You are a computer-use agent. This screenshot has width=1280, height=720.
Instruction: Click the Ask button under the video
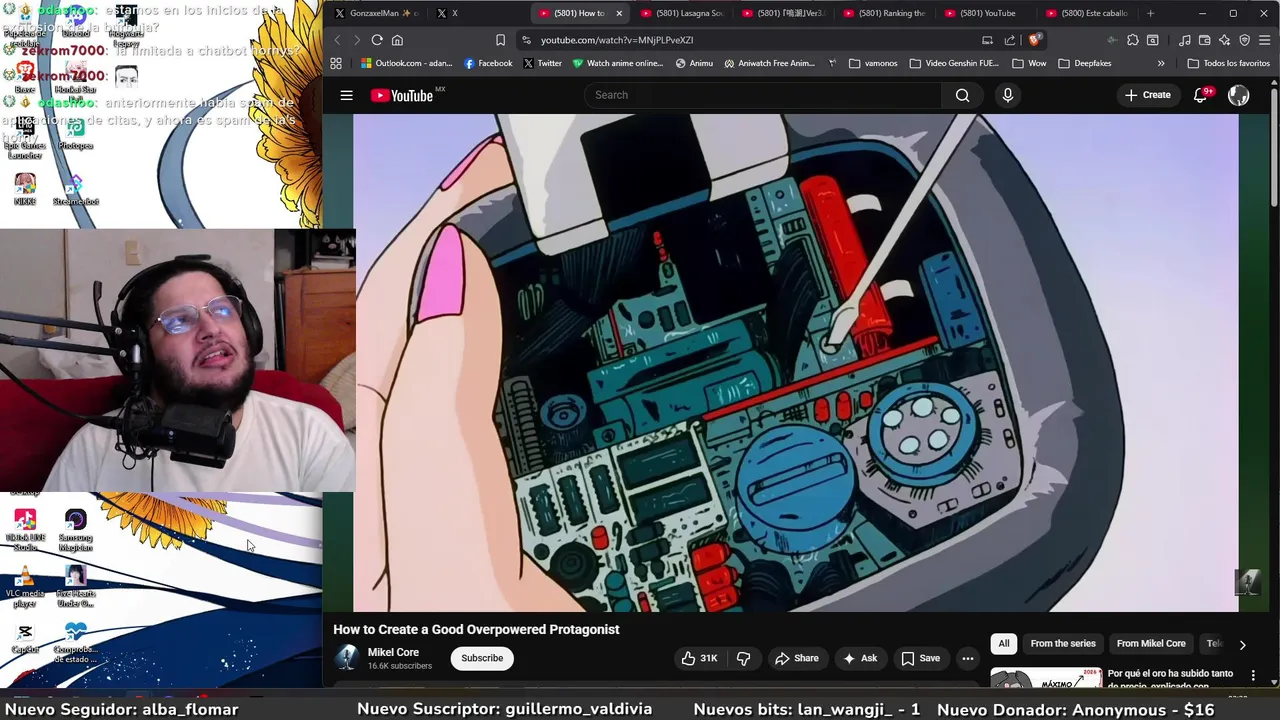click(860, 658)
